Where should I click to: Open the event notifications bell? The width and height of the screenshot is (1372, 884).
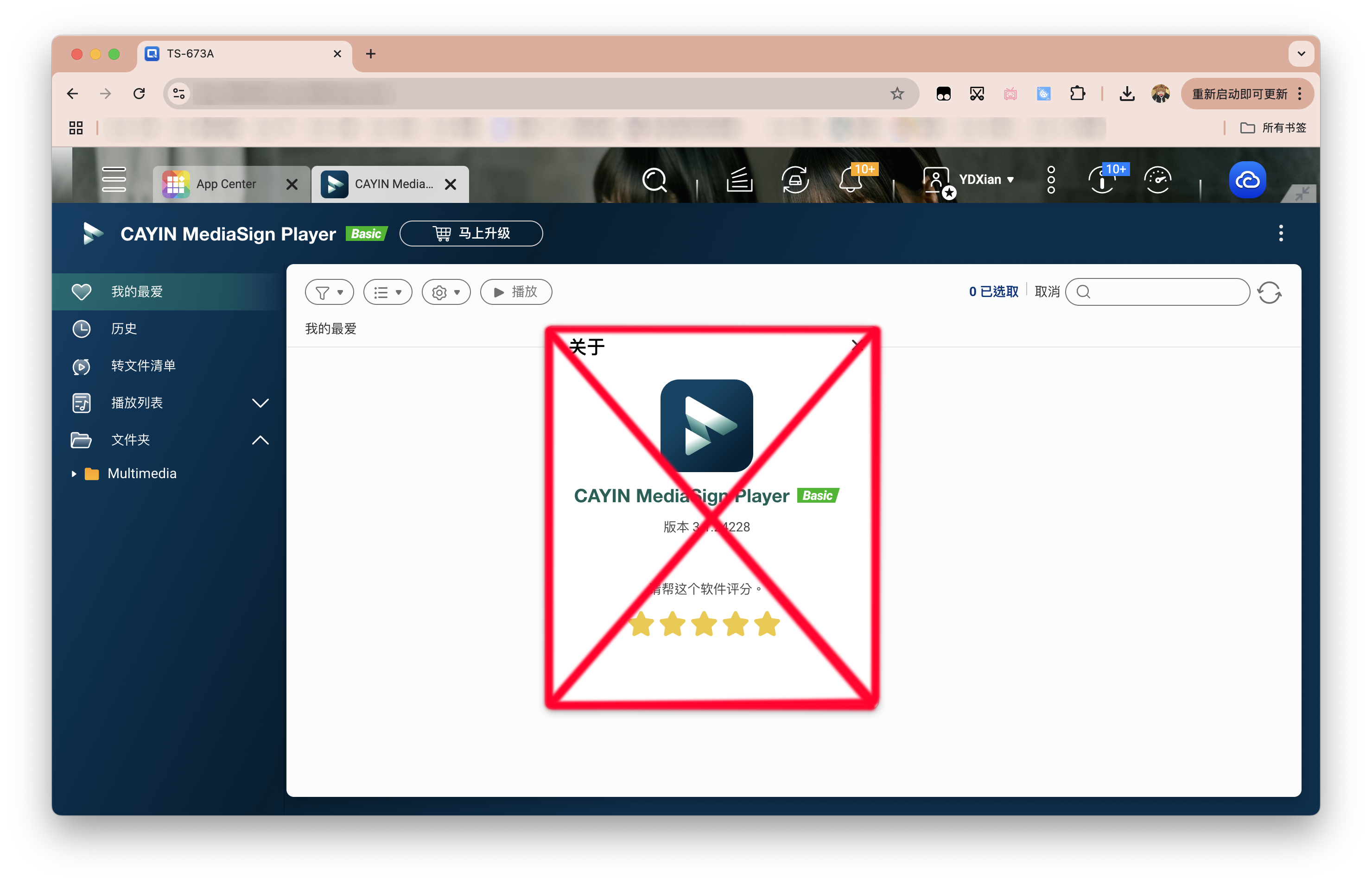[851, 180]
